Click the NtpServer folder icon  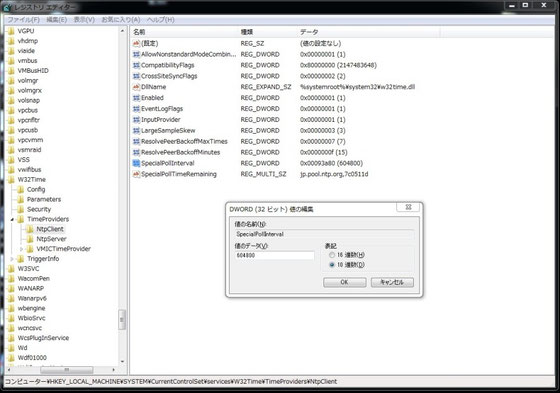(30, 239)
